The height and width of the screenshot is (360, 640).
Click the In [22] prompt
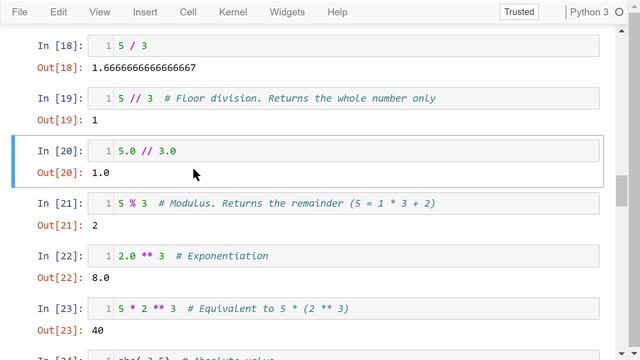60,256
